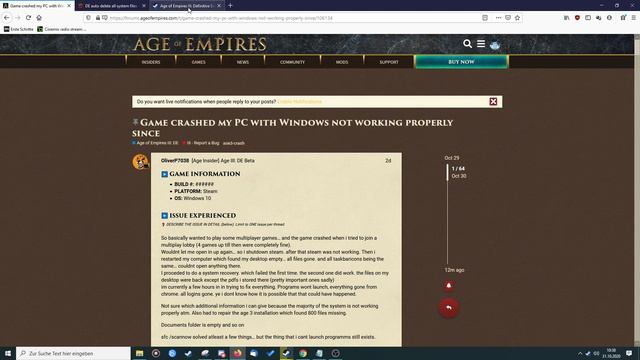Click the red notification bell button
This screenshot has width=640, height=360.
tap(449, 285)
